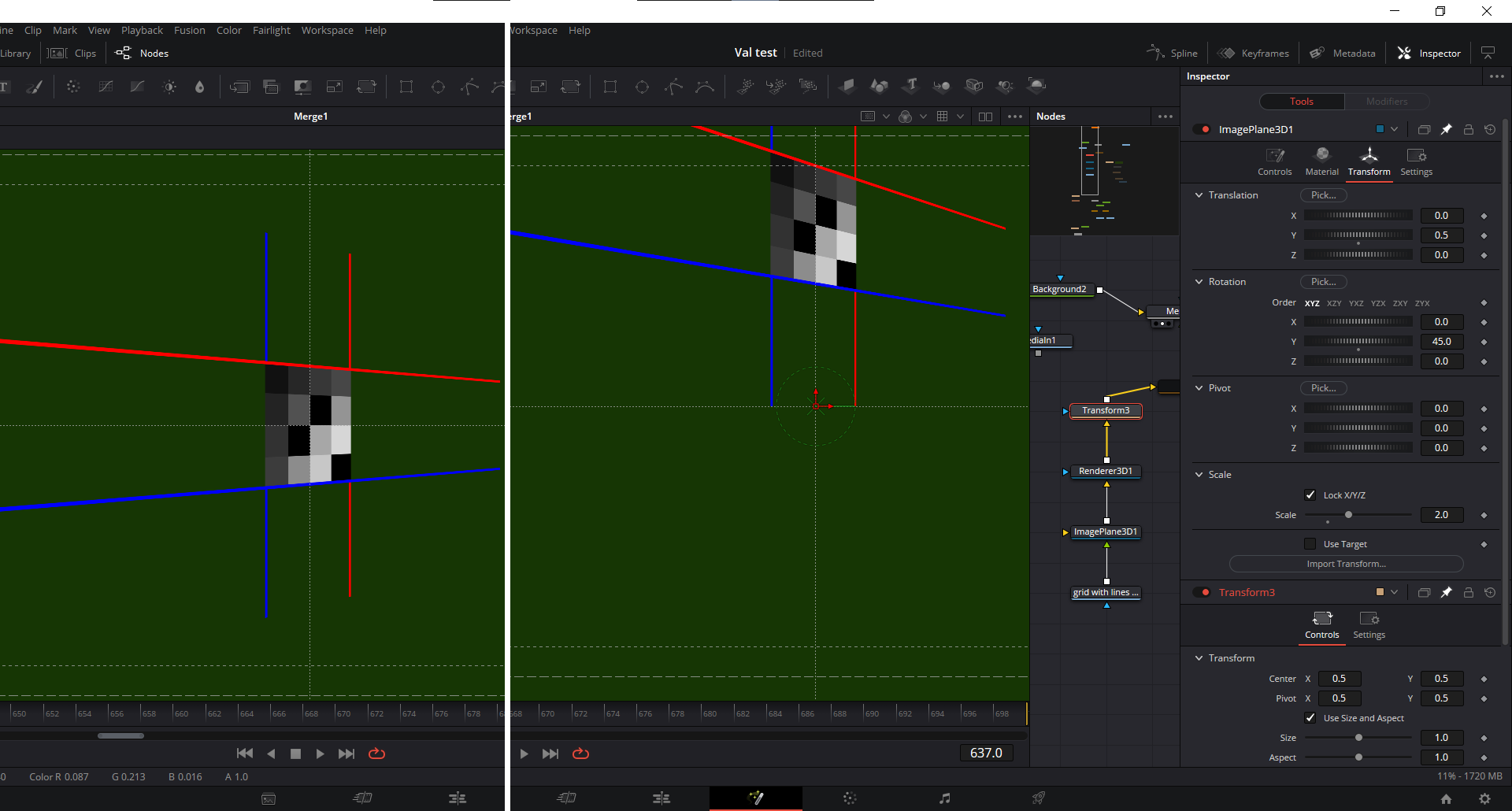Toggle the Inspector panel button

pyautogui.click(x=1429, y=53)
